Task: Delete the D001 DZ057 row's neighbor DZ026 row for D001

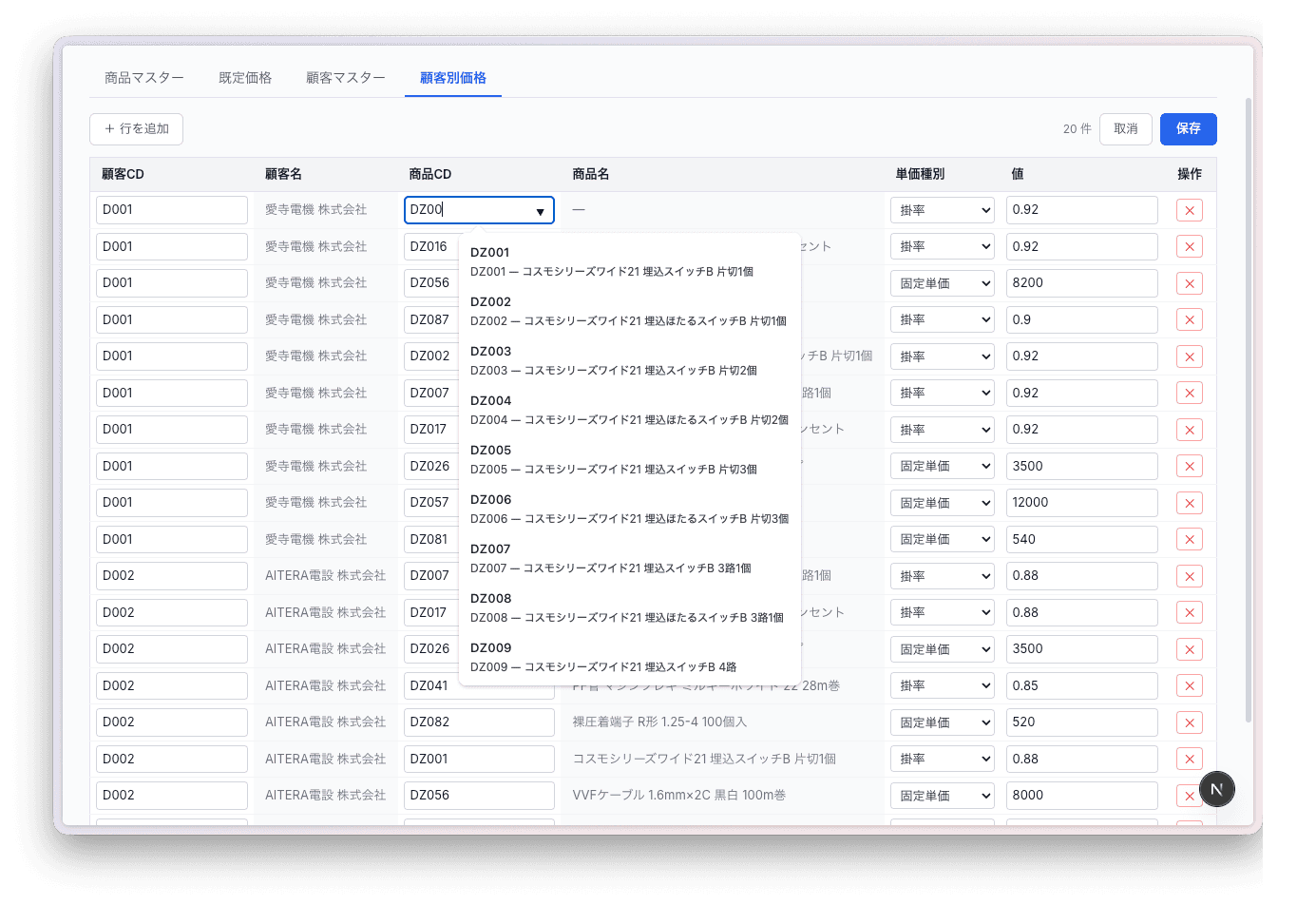Action: click(x=1189, y=467)
